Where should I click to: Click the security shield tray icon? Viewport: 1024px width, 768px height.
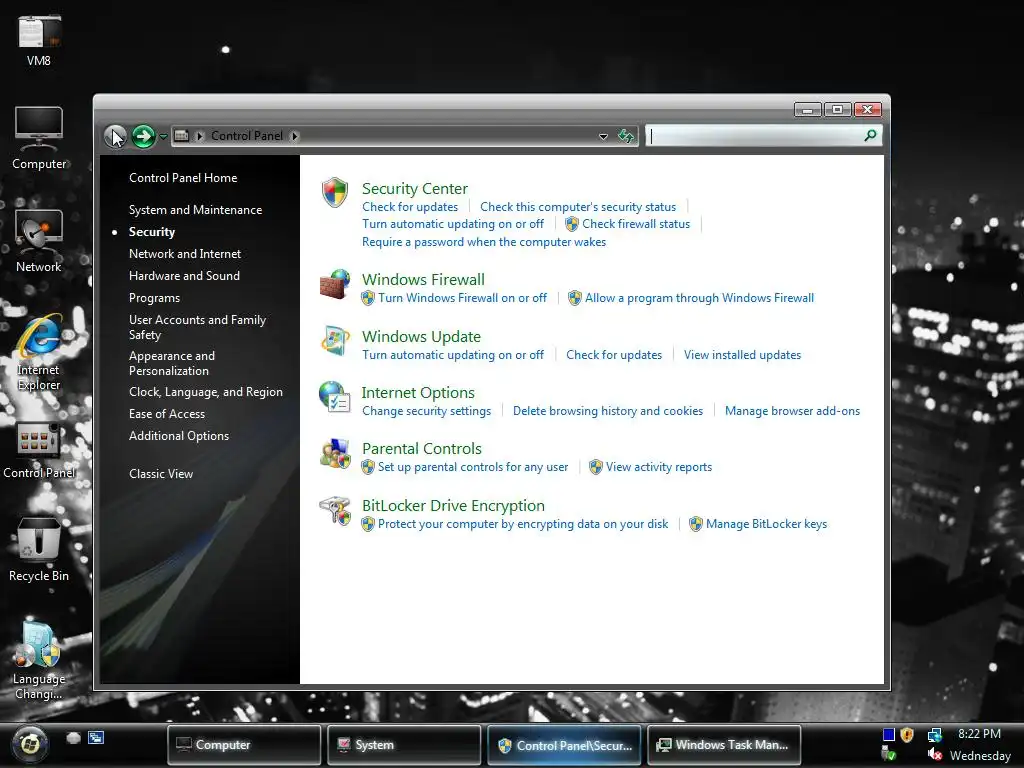906,735
